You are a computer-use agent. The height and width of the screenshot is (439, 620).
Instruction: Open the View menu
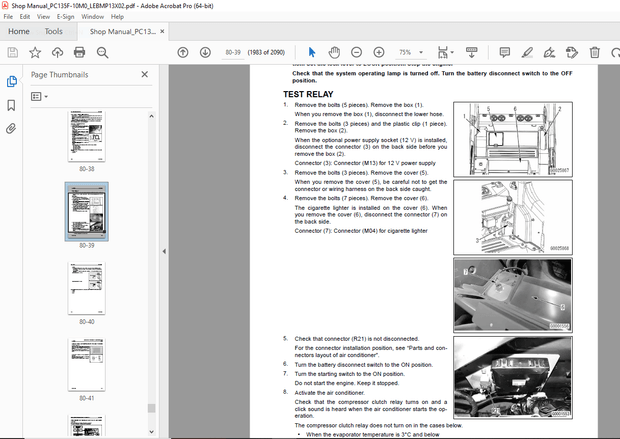click(43, 17)
